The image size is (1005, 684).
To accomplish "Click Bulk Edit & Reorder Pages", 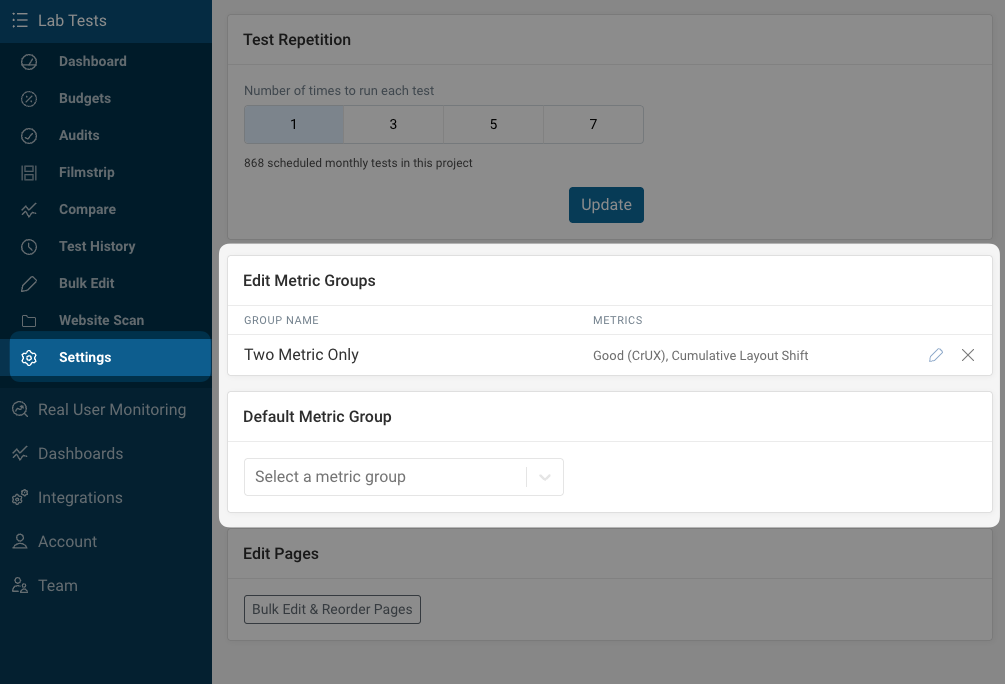I will [332, 609].
